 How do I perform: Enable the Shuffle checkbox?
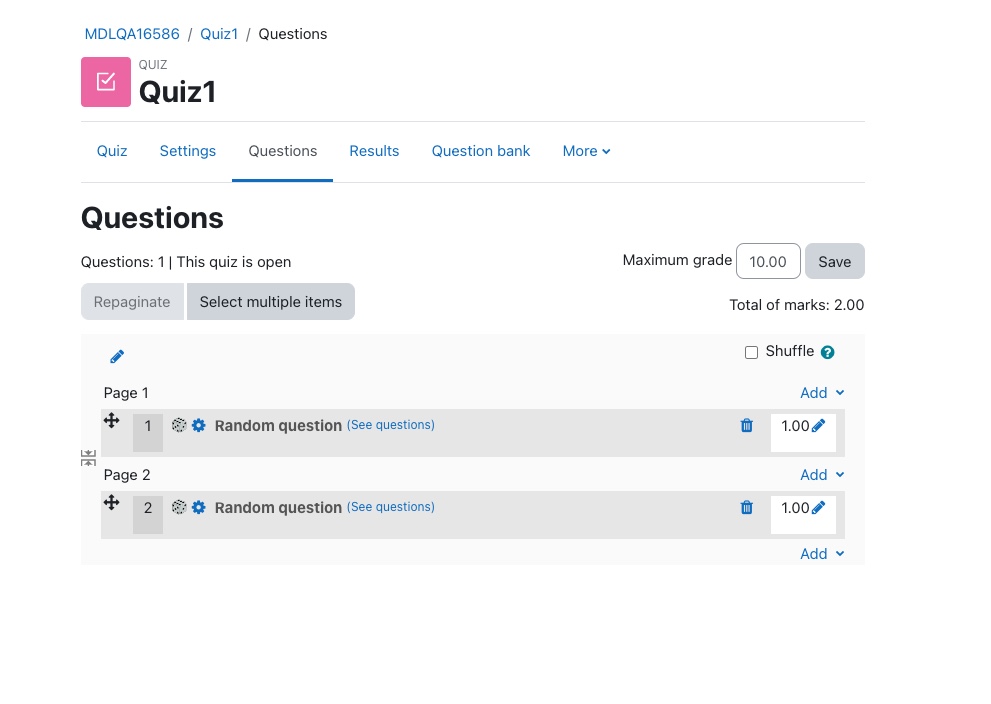(751, 353)
